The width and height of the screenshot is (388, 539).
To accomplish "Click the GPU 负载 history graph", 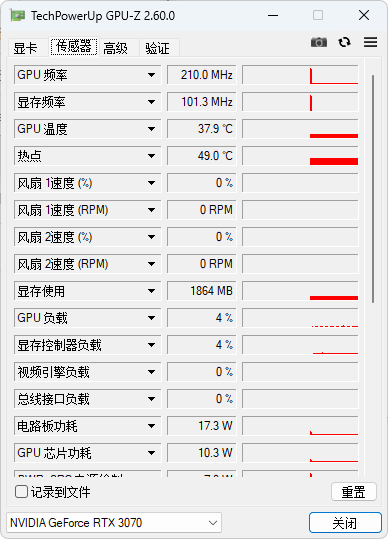I will [x=300, y=318].
